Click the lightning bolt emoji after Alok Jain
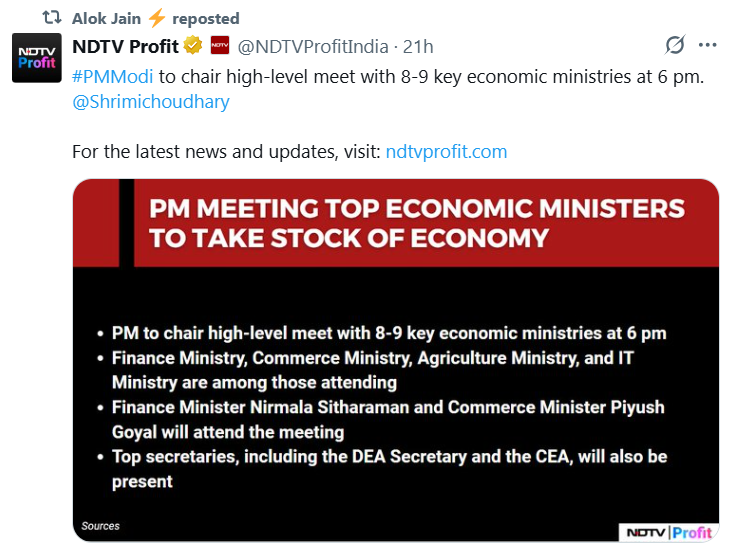This screenshot has width=740, height=552. [x=157, y=18]
